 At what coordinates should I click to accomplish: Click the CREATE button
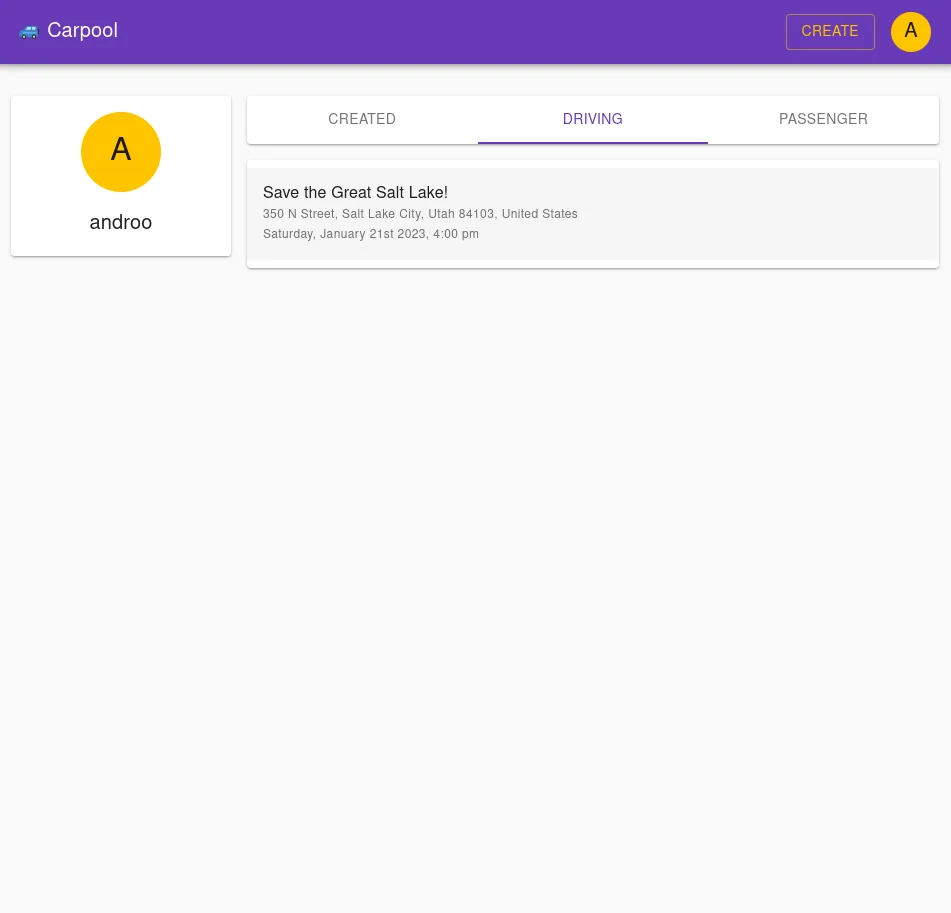(830, 32)
